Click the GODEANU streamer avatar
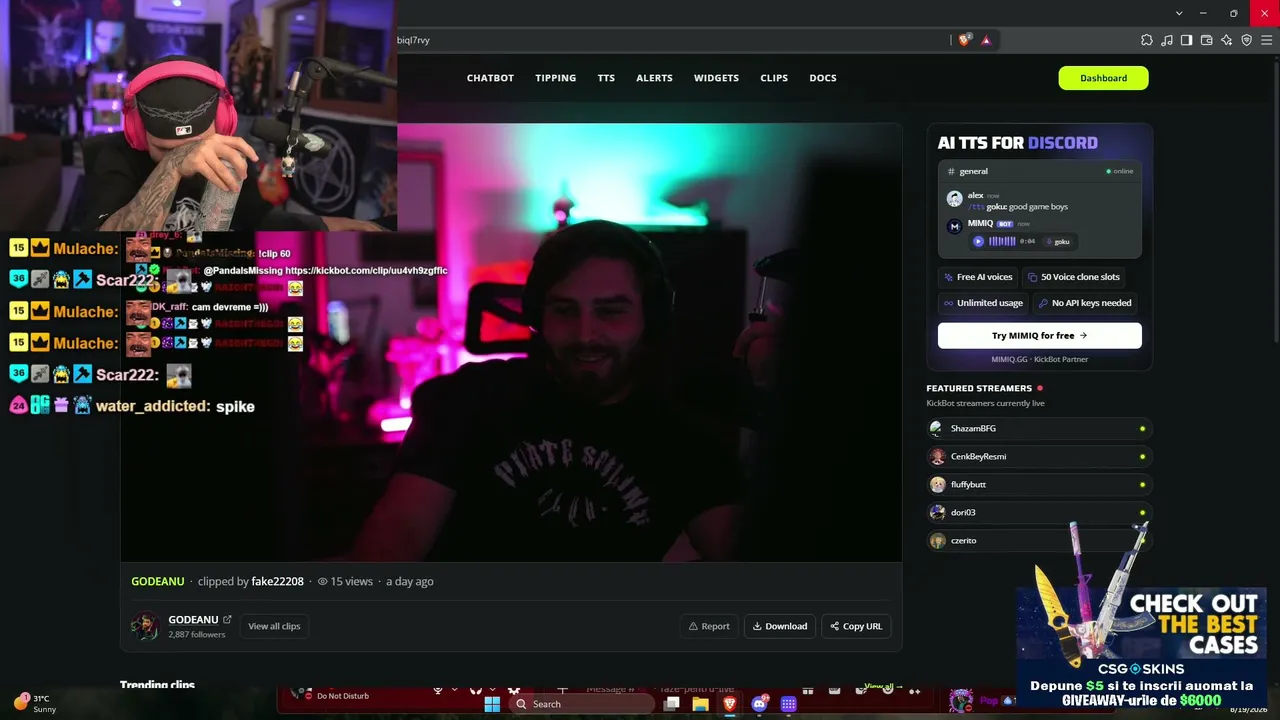The image size is (1280, 720). pos(145,626)
